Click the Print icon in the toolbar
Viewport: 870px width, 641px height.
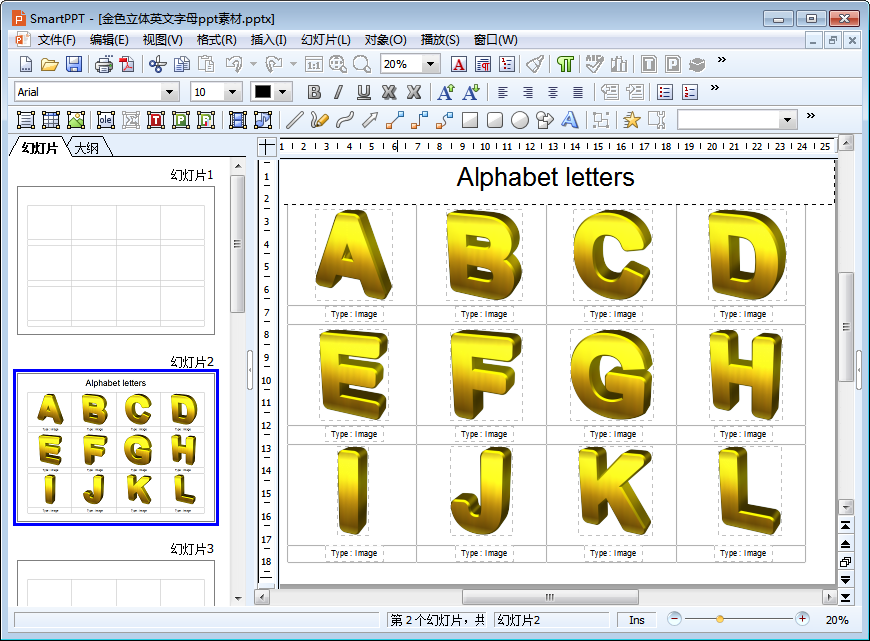click(104, 64)
